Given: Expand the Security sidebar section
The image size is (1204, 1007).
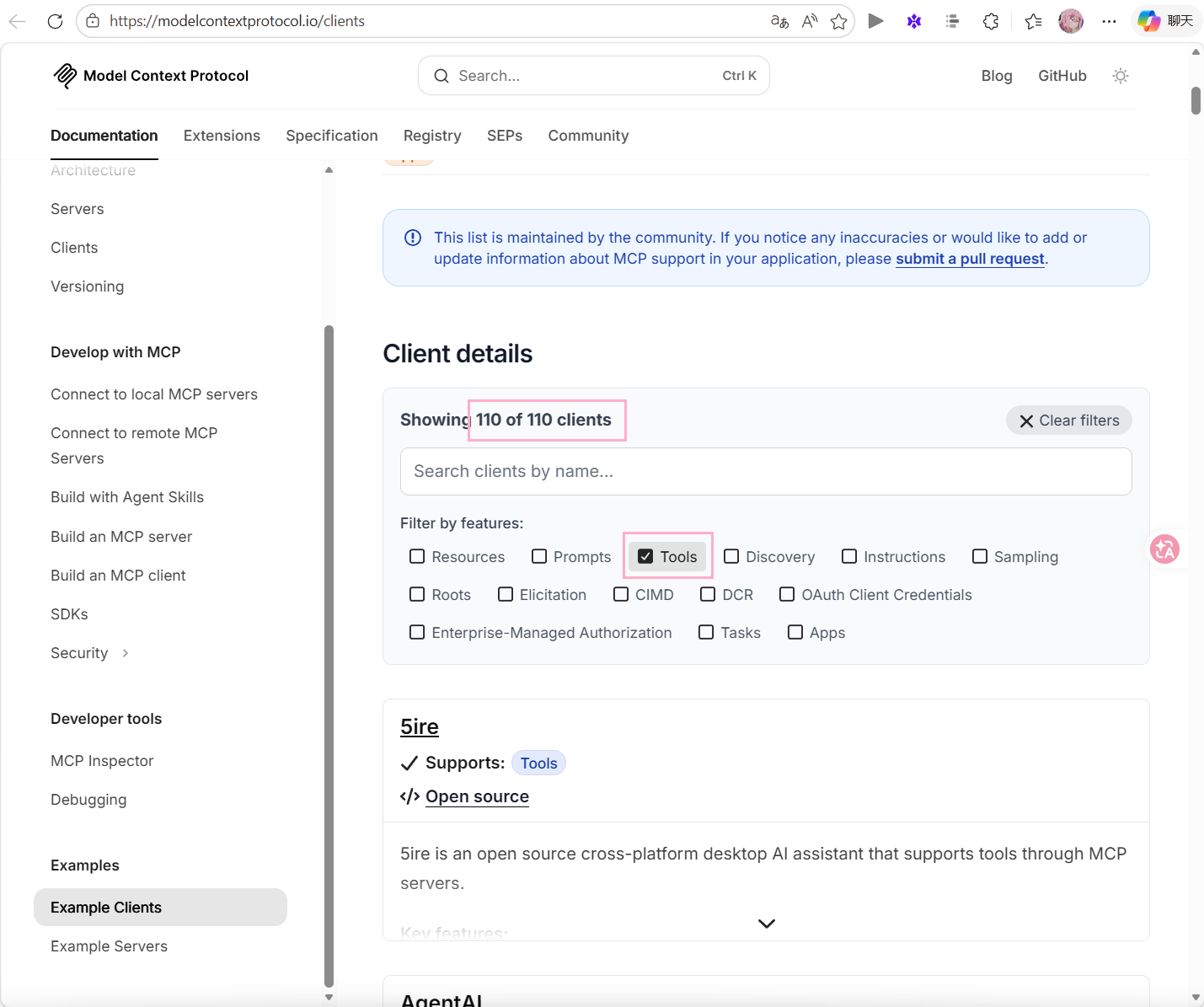Looking at the screenshot, I should [x=125, y=653].
